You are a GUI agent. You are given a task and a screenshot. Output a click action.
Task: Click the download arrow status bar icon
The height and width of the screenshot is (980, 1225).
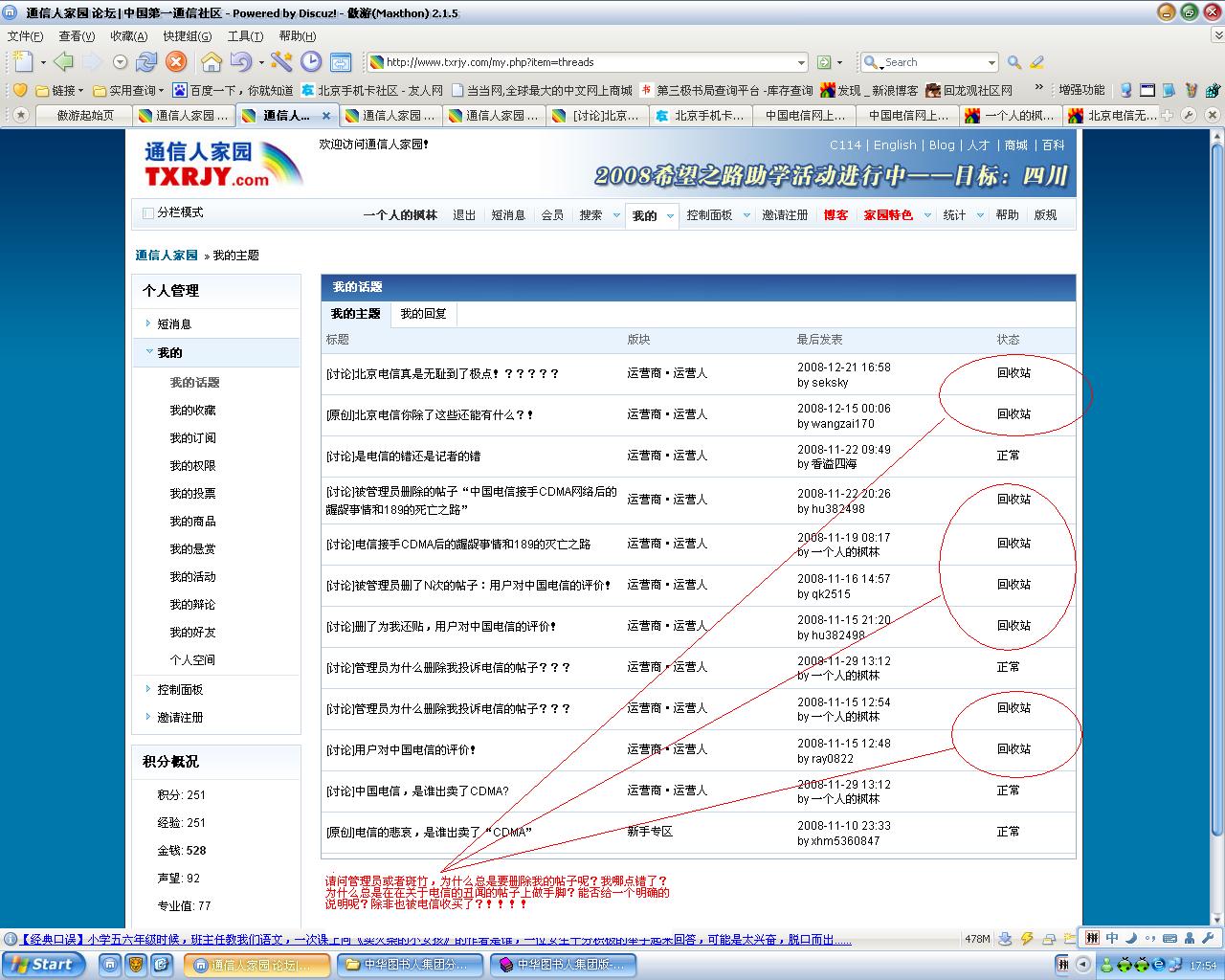tap(1006, 939)
